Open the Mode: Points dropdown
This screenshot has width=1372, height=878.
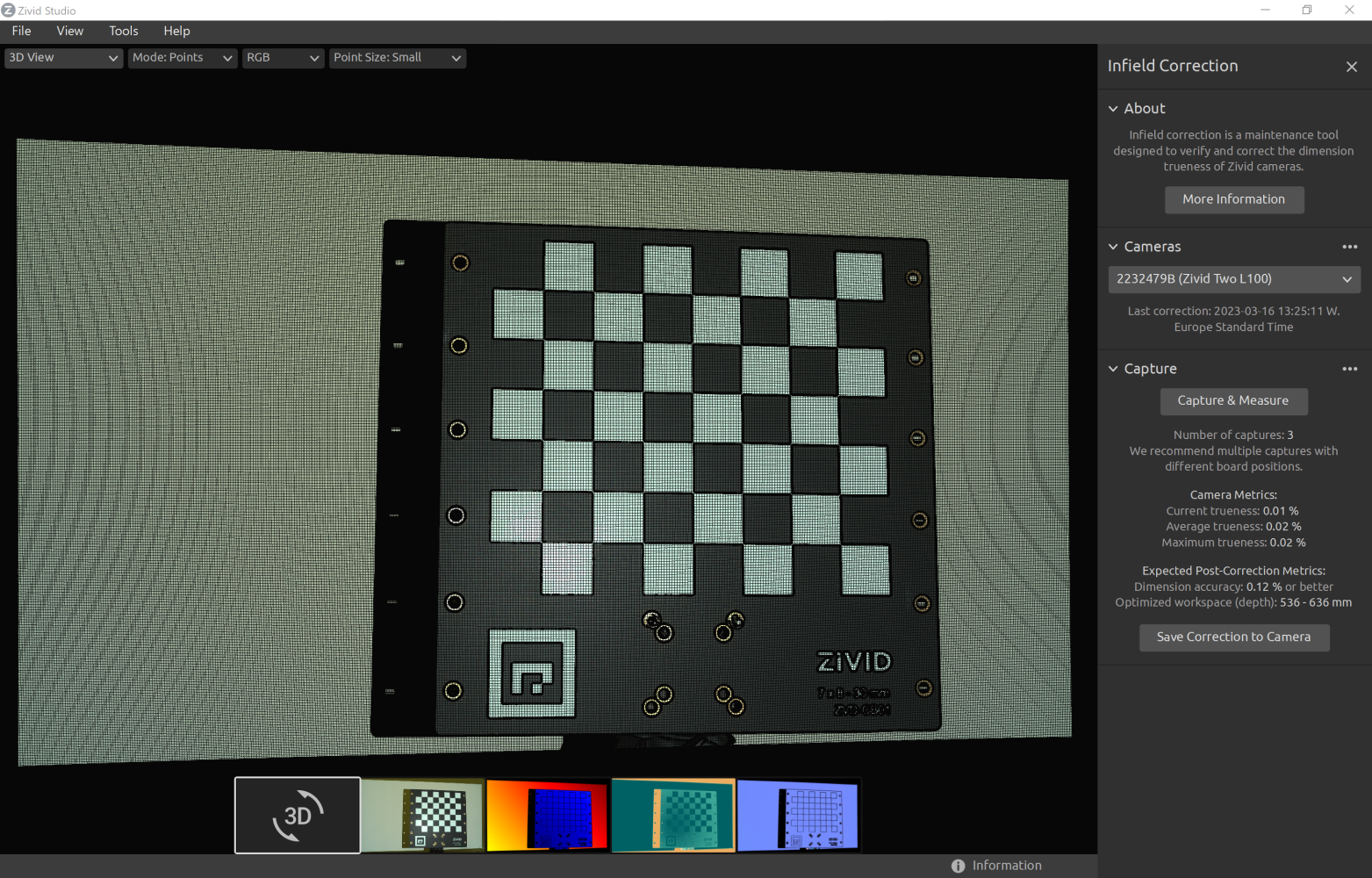[x=182, y=58]
